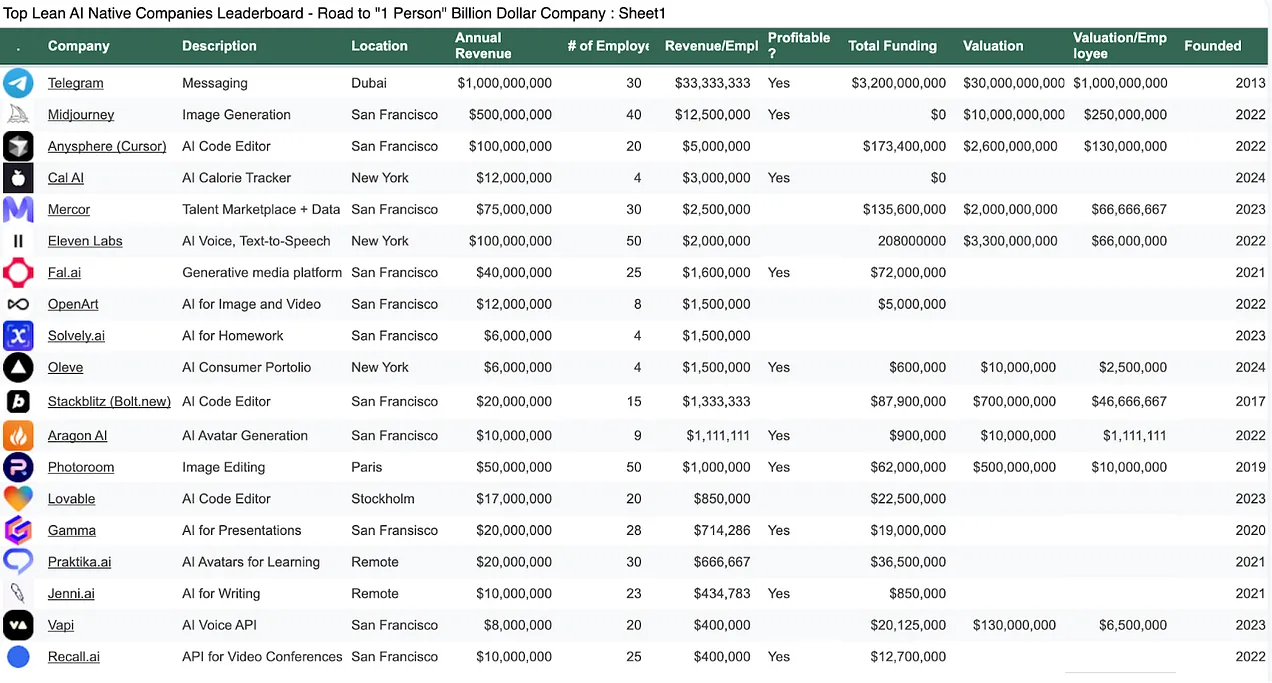This screenshot has height=683, width=1272.
Task: Click the Photoroom P logo icon
Action: pos(18,467)
